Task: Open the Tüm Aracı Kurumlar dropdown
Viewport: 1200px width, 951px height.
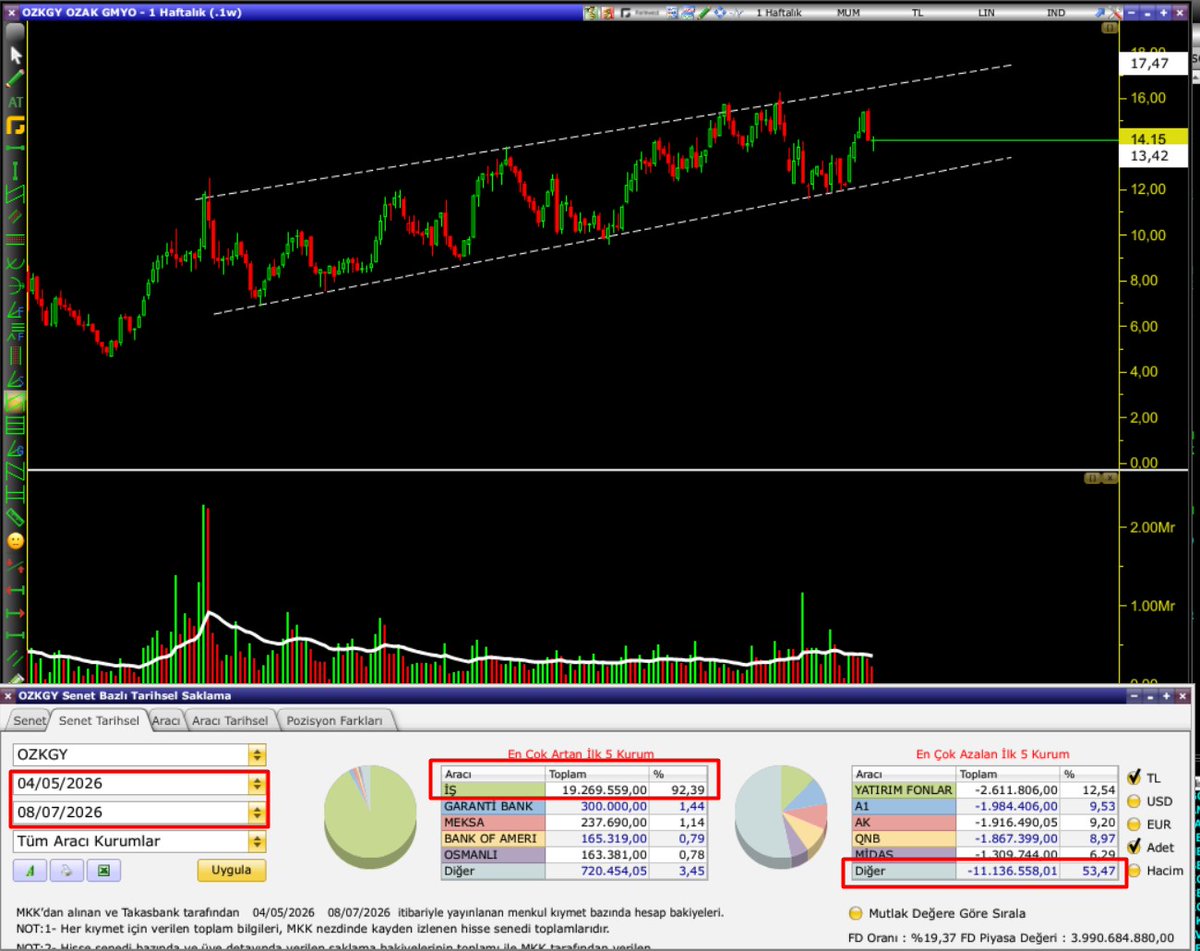Action: (258, 841)
